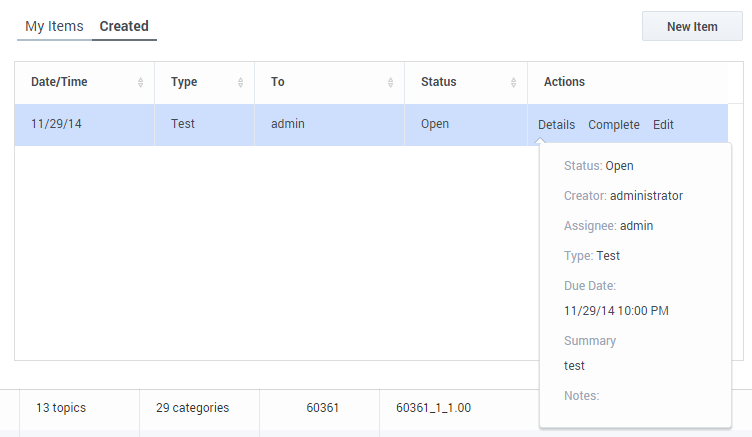This screenshot has height=437, width=752.
Task: Mark the item with the Complete link
Action: click(x=613, y=125)
